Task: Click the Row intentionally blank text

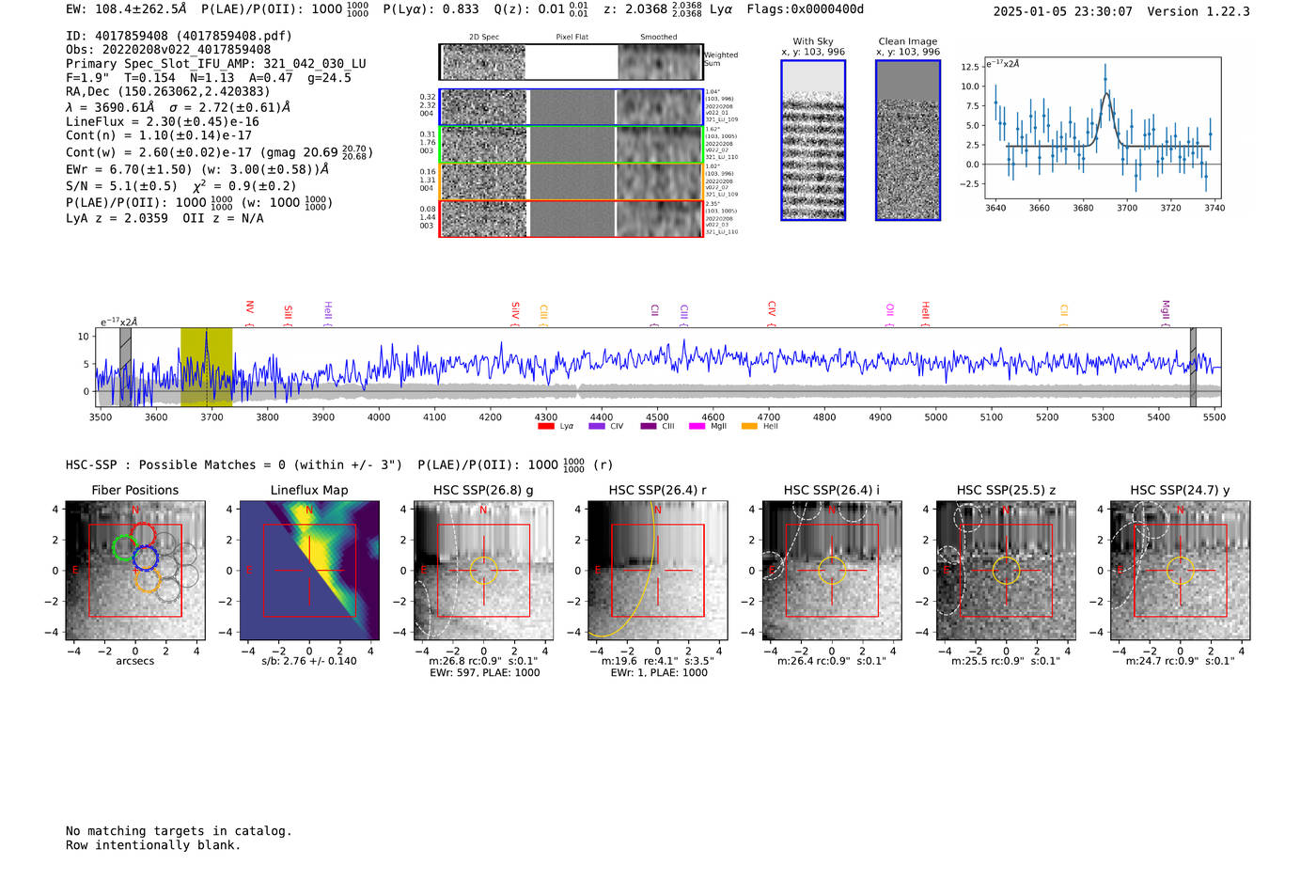Action: pyautogui.click(x=153, y=845)
